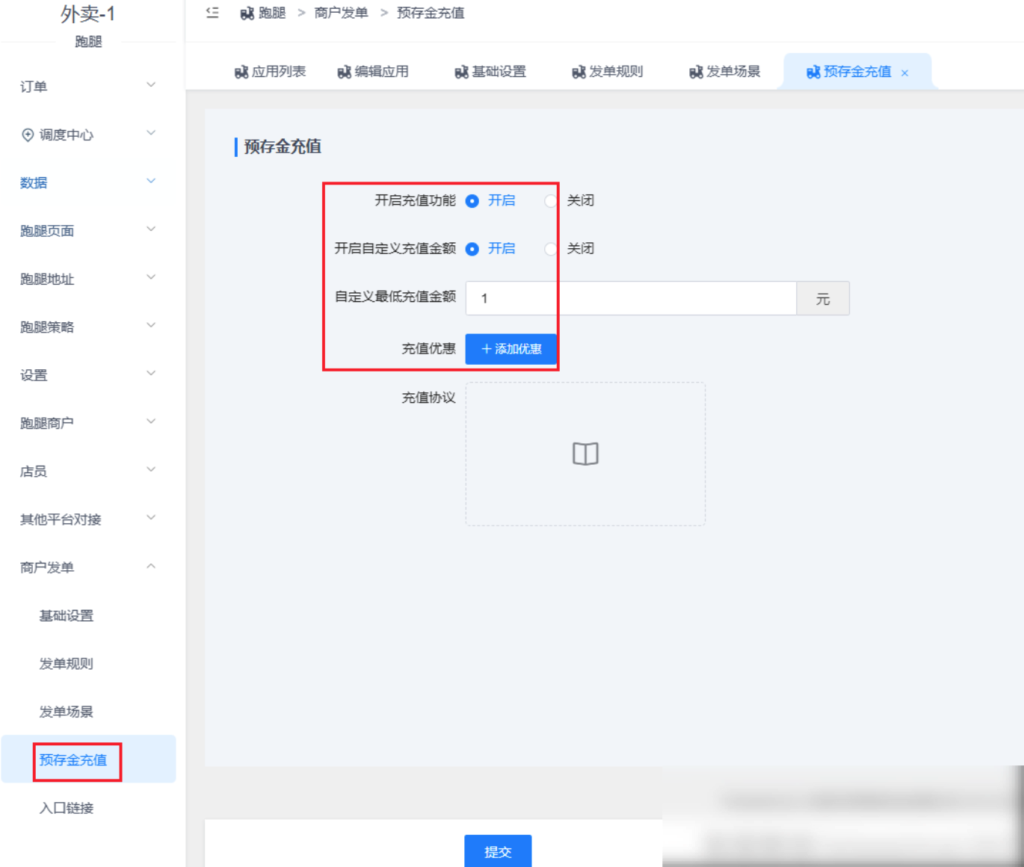The width and height of the screenshot is (1024, 867).
Task: Click the book icon in 充值协议 box
Action: pyautogui.click(x=585, y=454)
